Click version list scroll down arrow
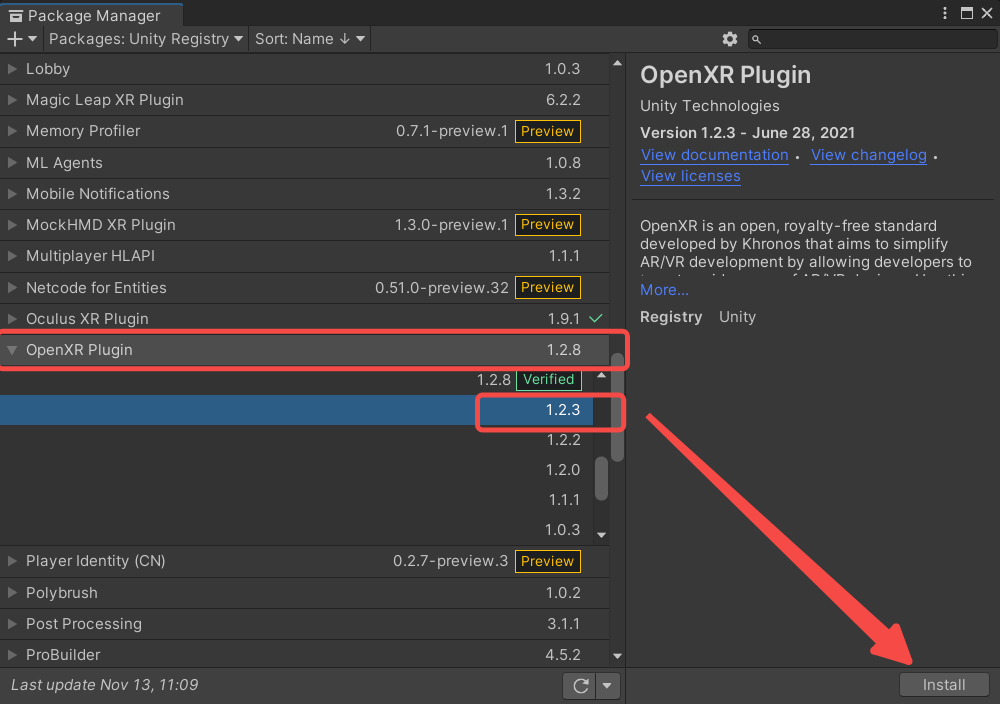Viewport: 1000px width, 704px height. coord(601,535)
